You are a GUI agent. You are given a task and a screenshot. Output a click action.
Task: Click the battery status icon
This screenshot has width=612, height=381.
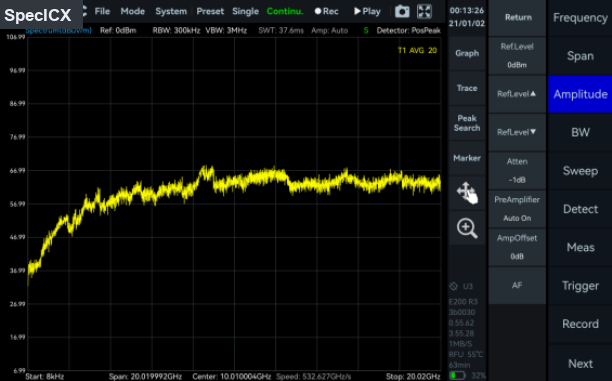(x=457, y=376)
